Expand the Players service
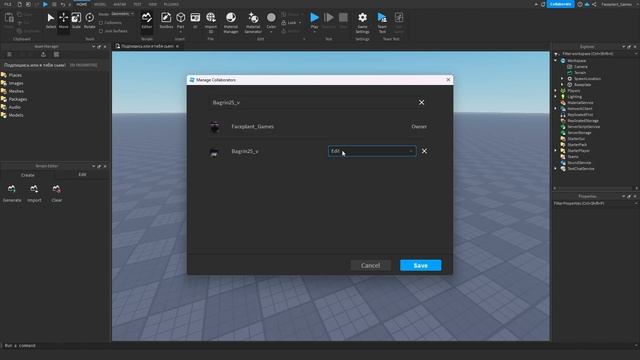The image size is (640, 360). point(556,91)
